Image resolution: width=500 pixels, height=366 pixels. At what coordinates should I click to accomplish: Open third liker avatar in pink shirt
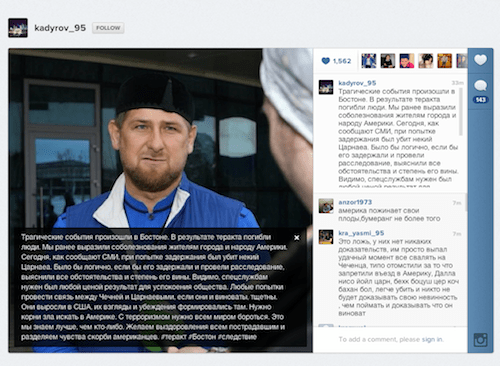[407, 61]
